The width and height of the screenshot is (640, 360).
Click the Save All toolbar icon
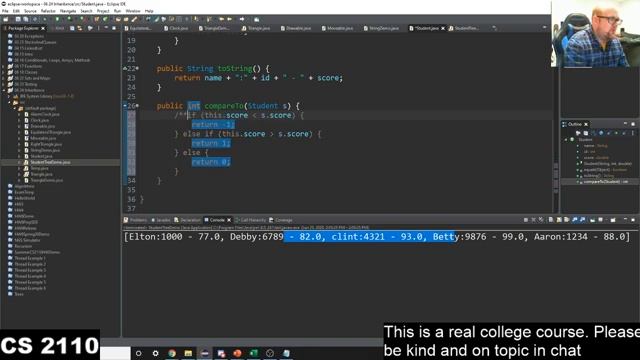click(26, 19)
